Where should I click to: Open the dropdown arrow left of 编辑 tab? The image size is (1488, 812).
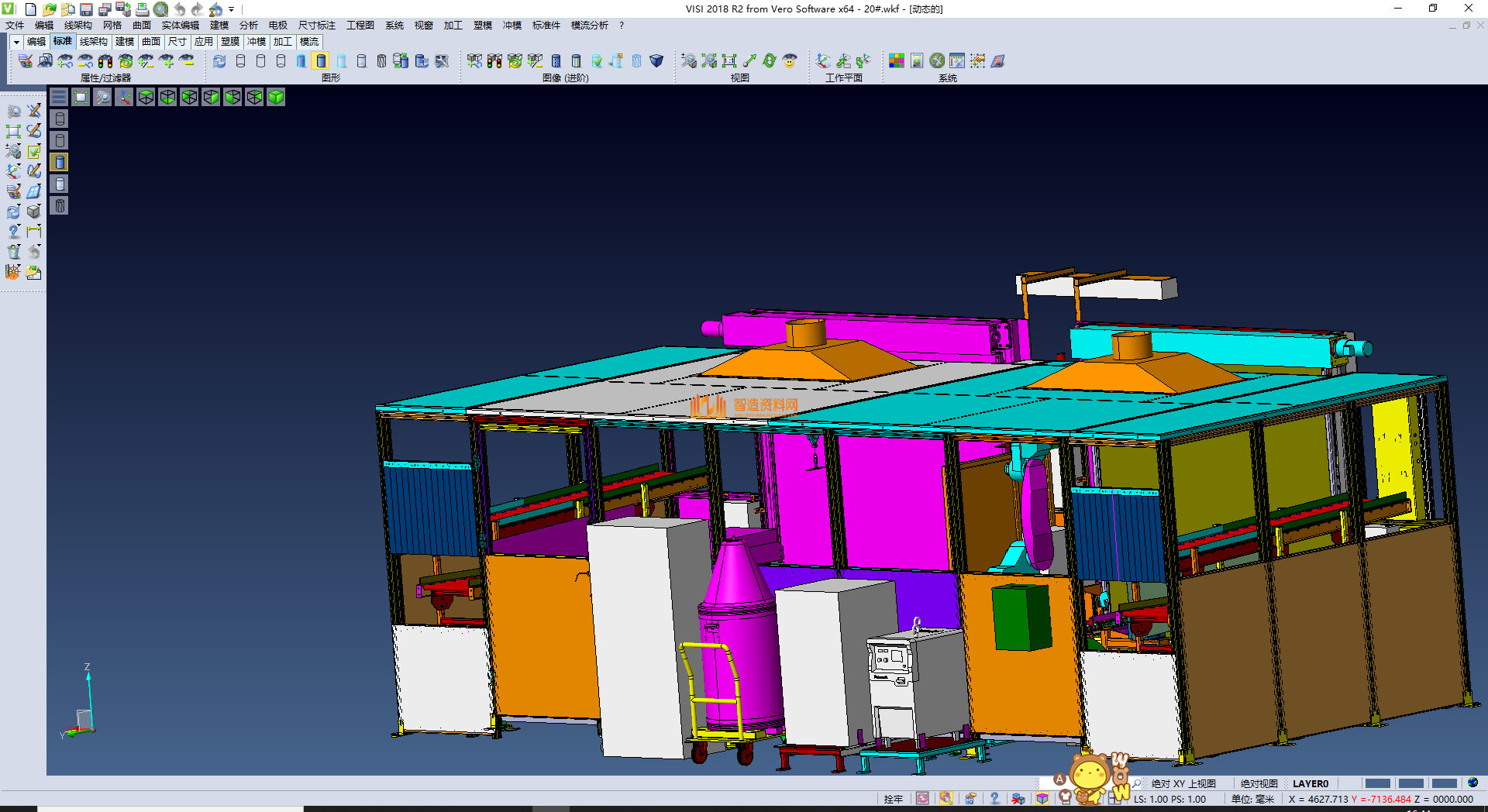point(16,42)
